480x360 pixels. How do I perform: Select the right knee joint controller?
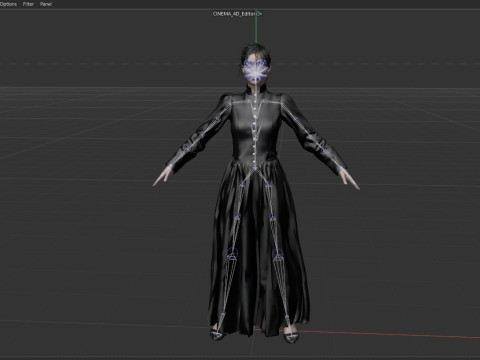click(x=277, y=254)
